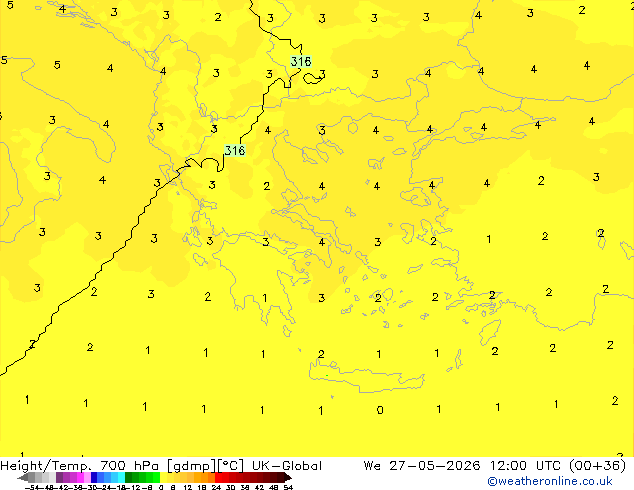Click the dark red right arrow tip of the color scale
Image resolution: width=634 pixels, height=490 pixels.
(288, 477)
